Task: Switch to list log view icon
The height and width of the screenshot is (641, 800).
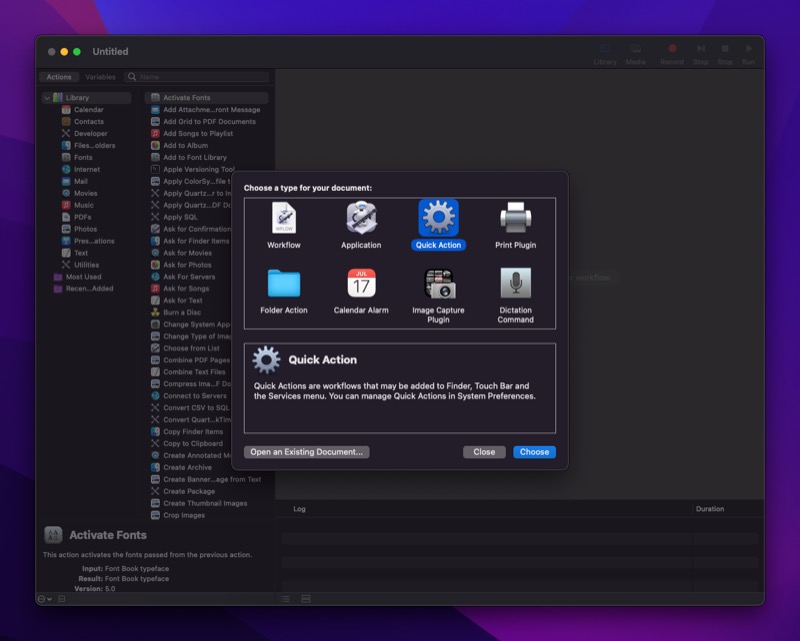Action: point(285,599)
